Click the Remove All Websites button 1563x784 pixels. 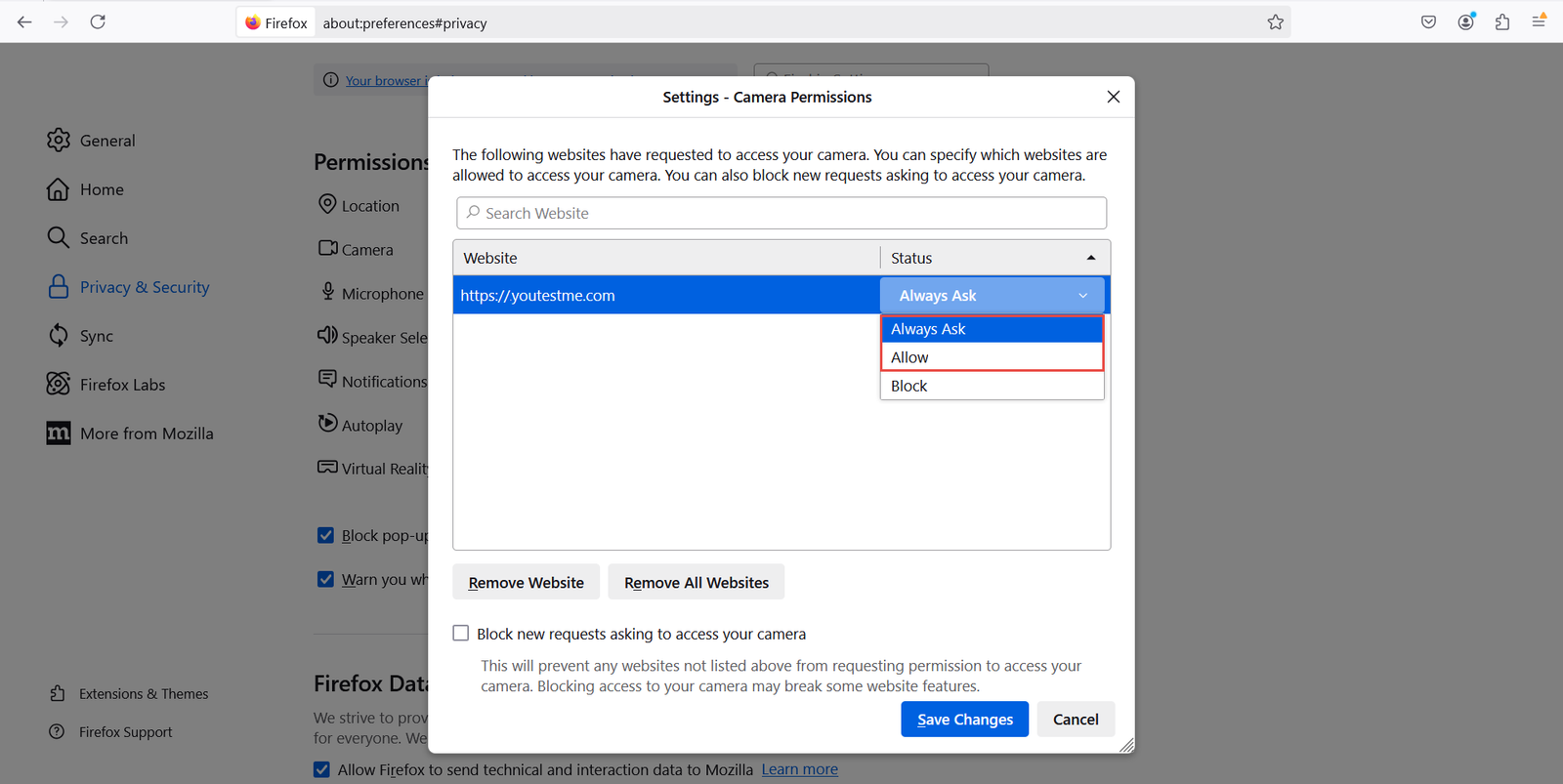pos(696,583)
